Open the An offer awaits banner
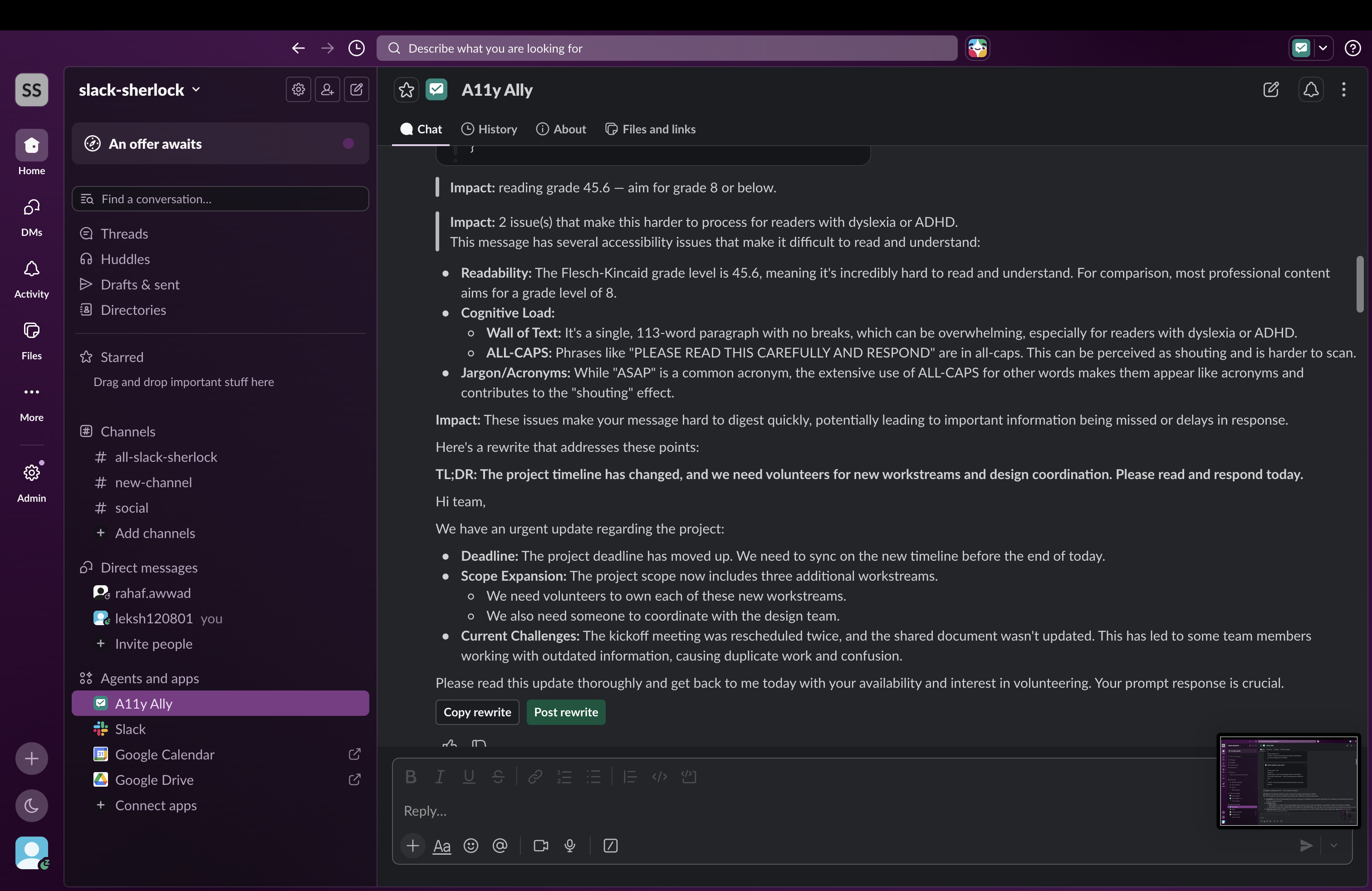Image resolution: width=1372 pixels, height=891 pixels. point(220,143)
